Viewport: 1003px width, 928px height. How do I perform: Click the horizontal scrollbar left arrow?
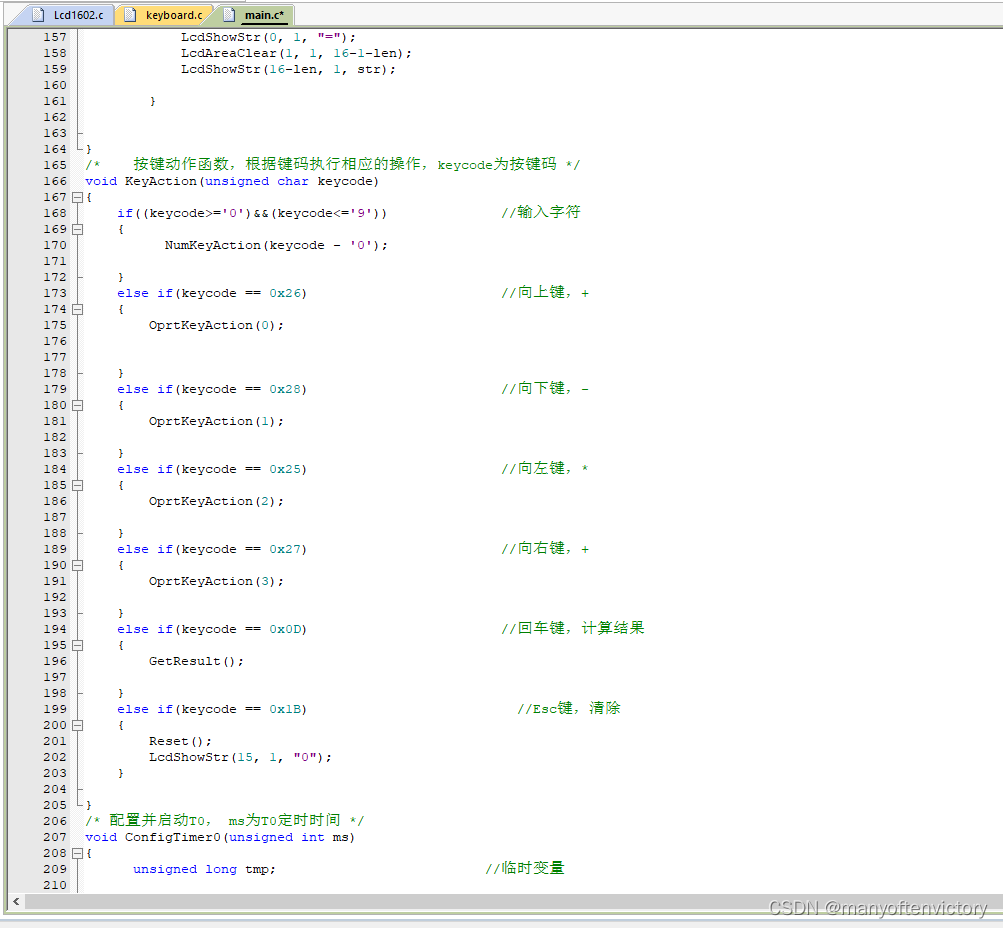click(16, 902)
